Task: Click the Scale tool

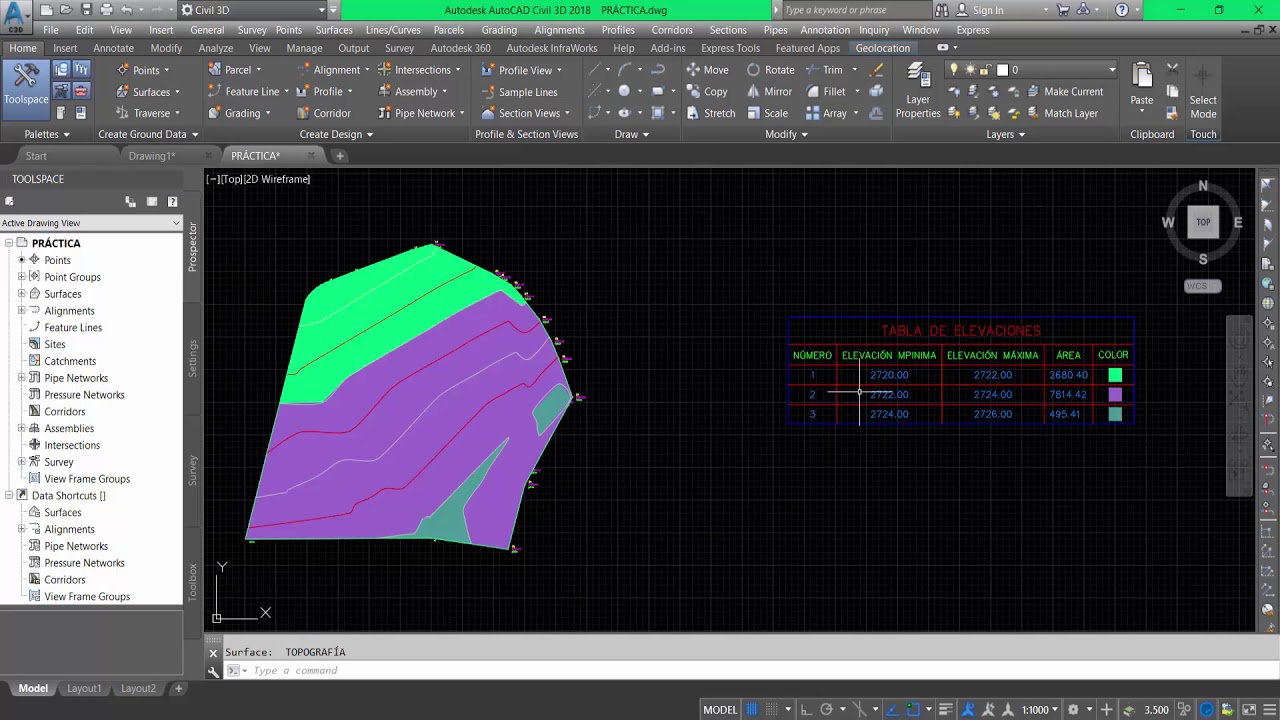Action: pos(766,114)
